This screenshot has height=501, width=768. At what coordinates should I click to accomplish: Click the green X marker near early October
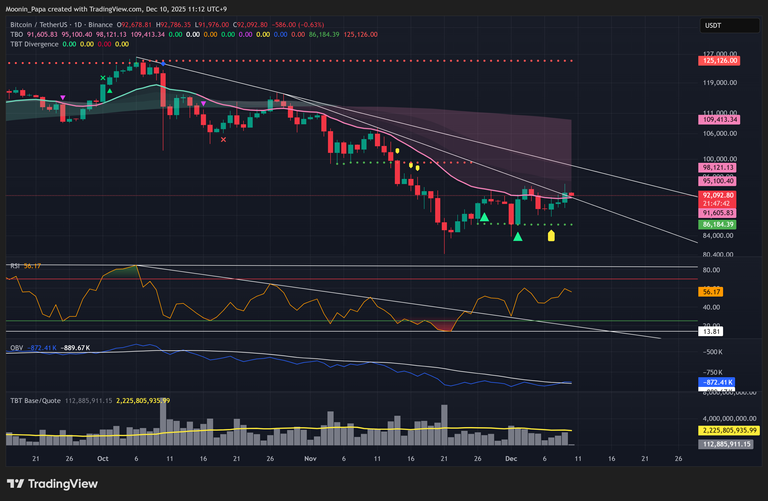pyautogui.click(x=102, y=78)
